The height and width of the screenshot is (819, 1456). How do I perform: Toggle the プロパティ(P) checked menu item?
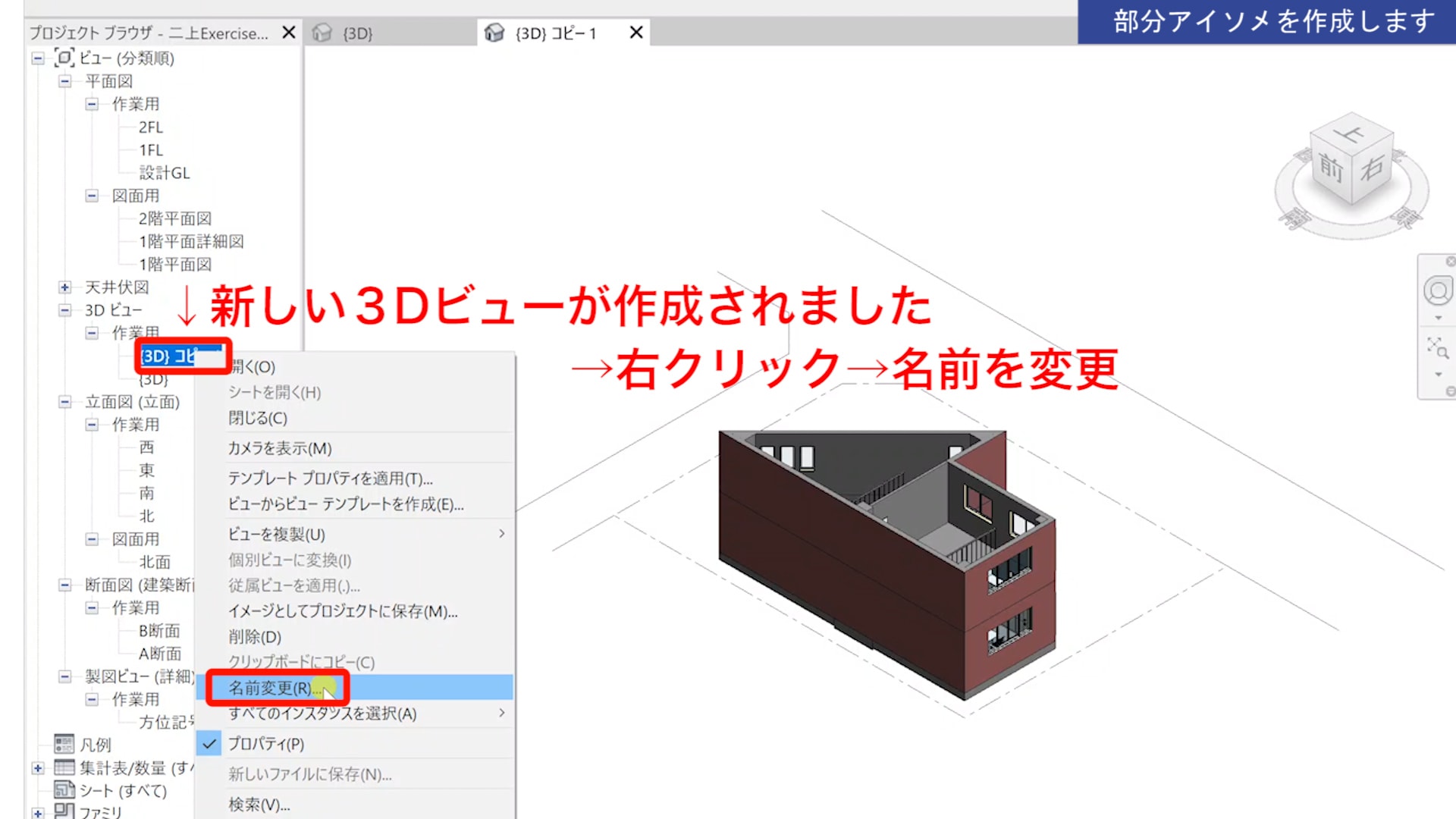[x=265, y=744]
